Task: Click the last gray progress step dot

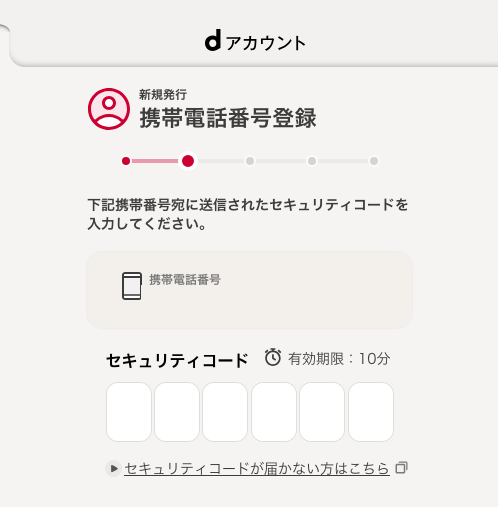Action: pos(374,161)
